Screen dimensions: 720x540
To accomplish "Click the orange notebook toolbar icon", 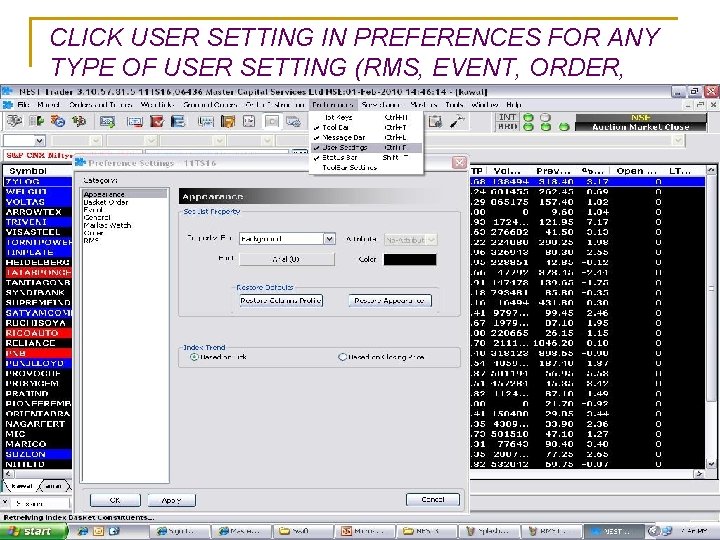I will click(x=227, y=122).
